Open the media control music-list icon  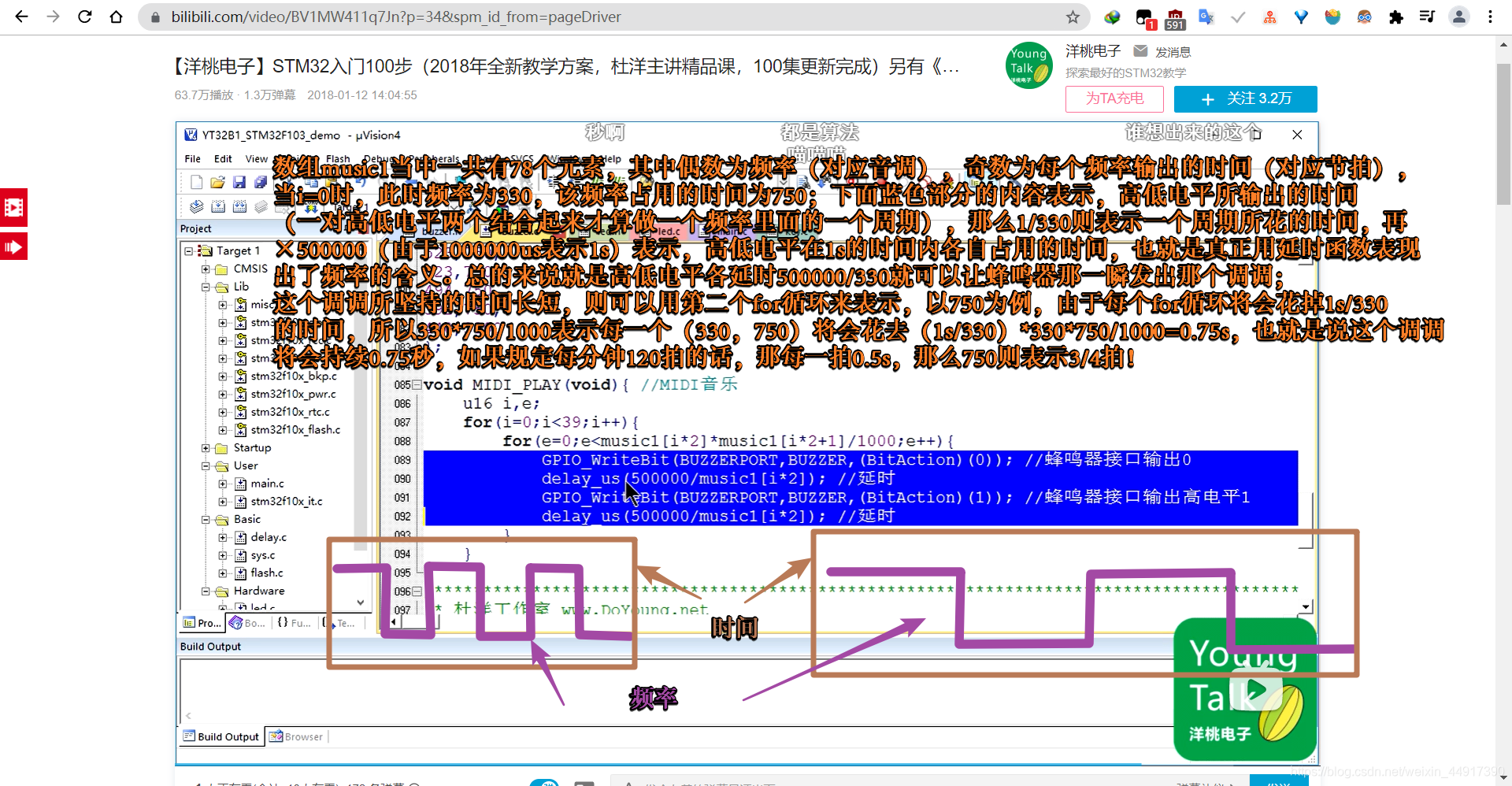click(1427, 17)
